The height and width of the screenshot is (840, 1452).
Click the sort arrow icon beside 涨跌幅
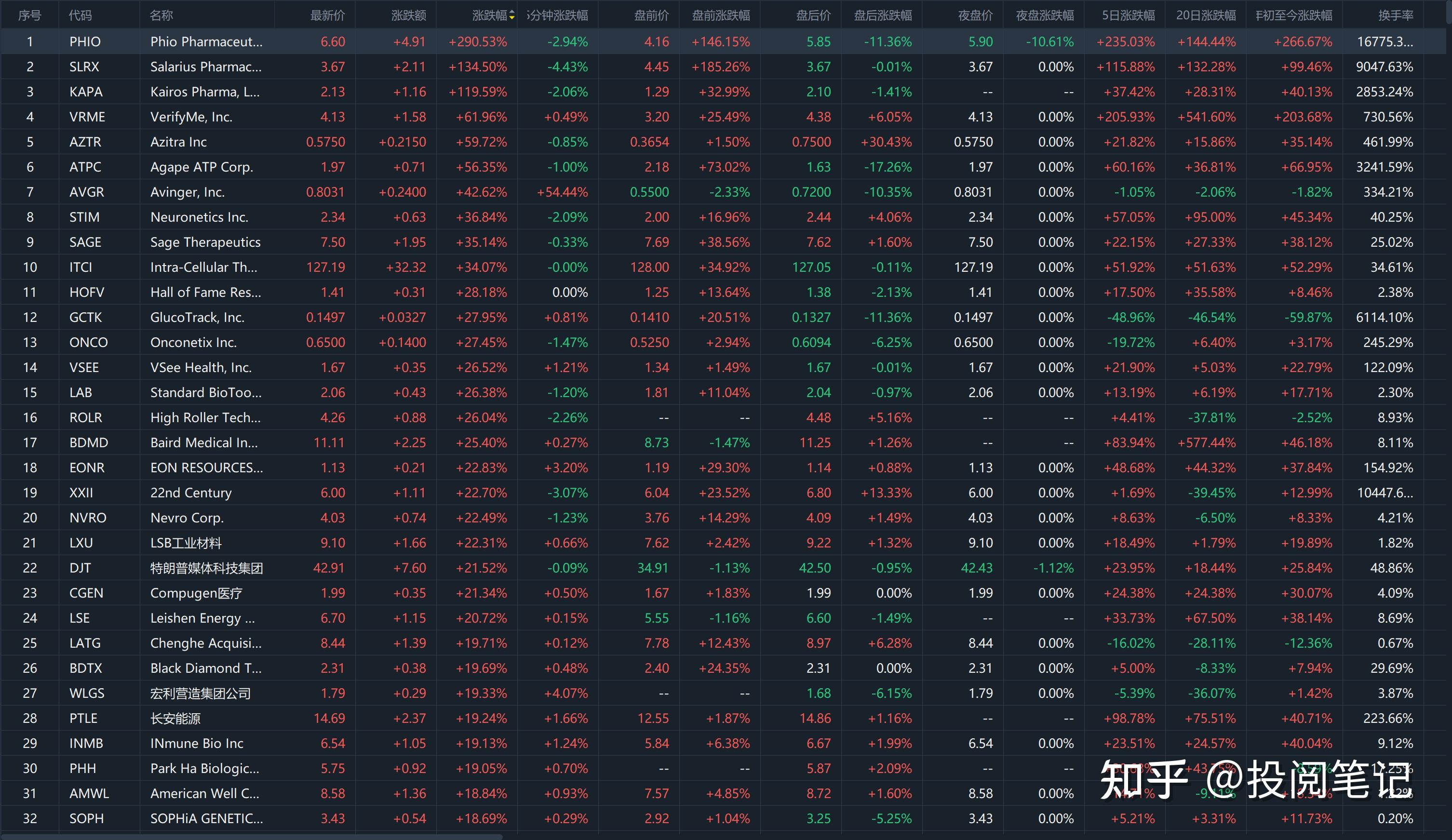[x=511, y=15]
